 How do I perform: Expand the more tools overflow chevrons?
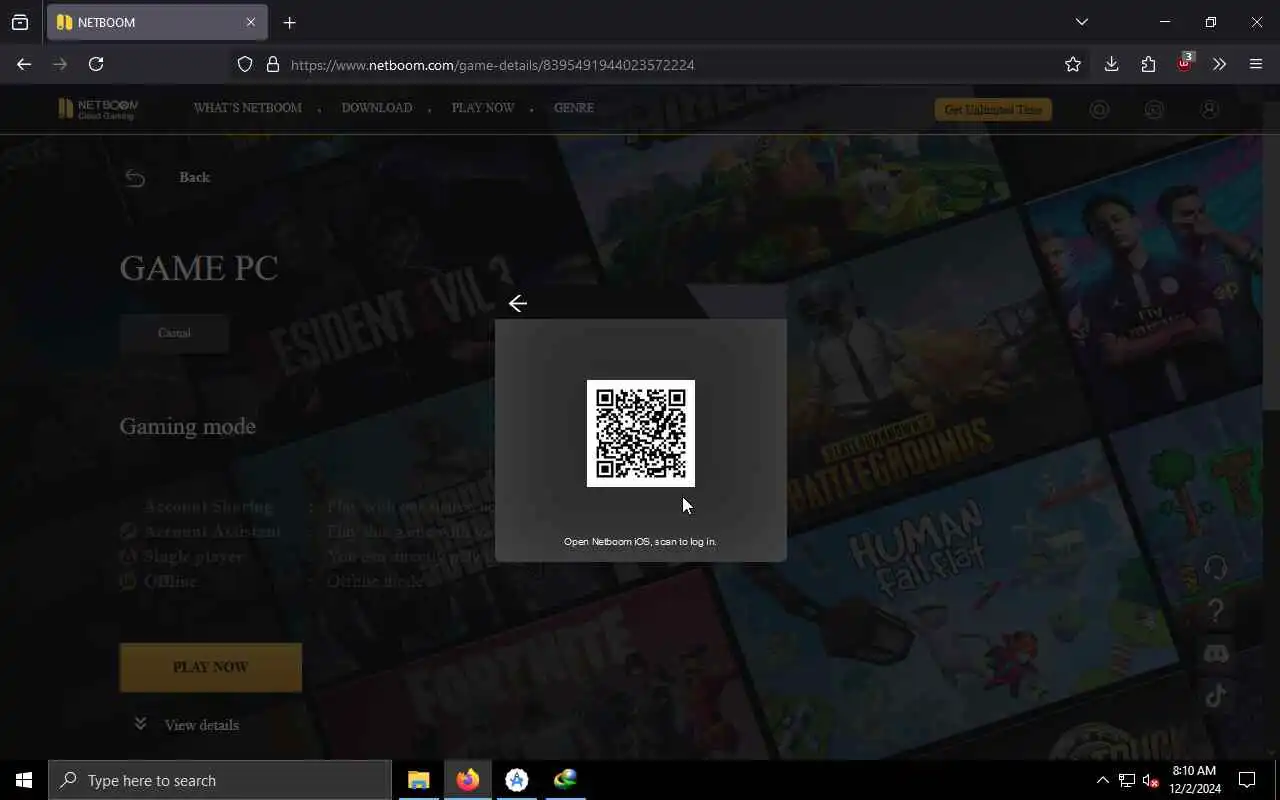point(1219,64)
